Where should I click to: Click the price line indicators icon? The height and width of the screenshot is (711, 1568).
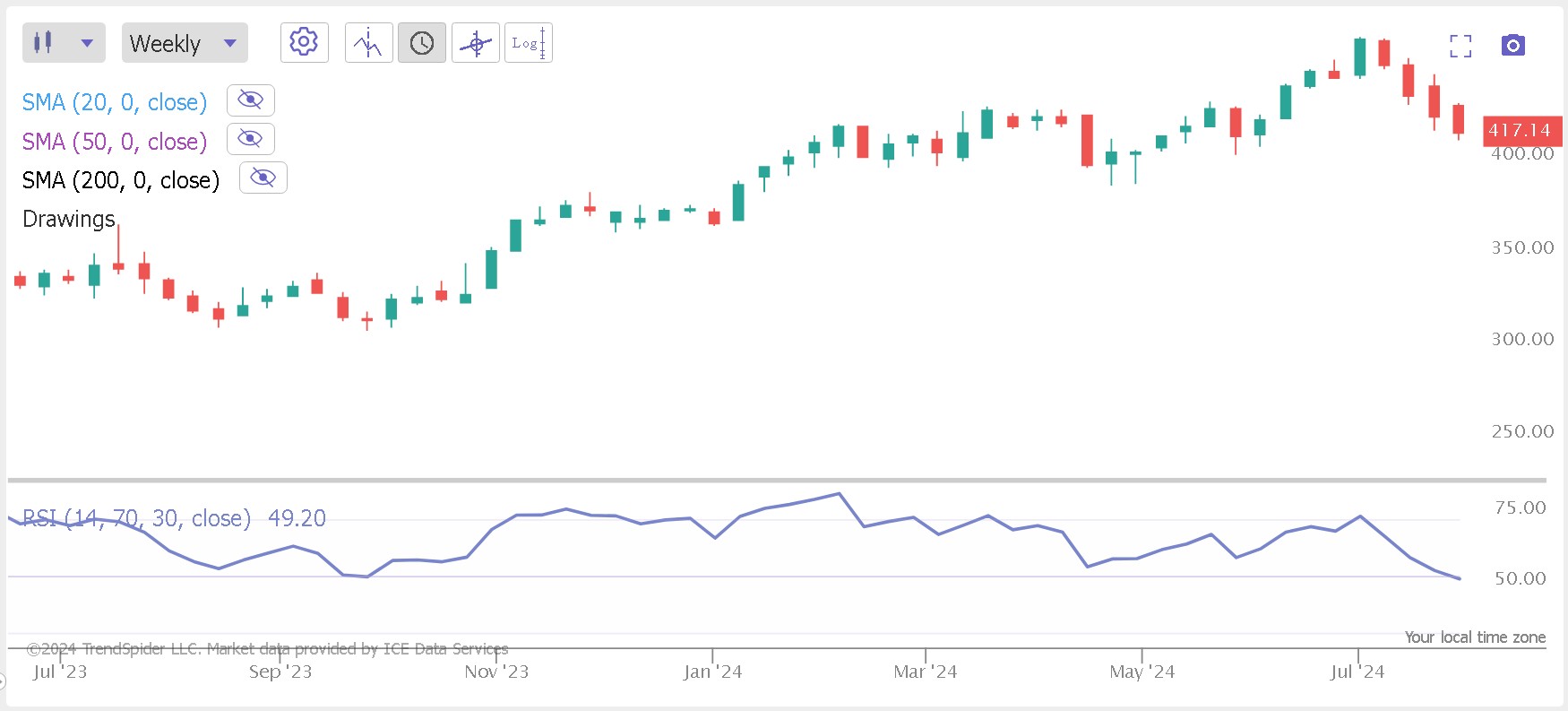(x=368, y=43)
